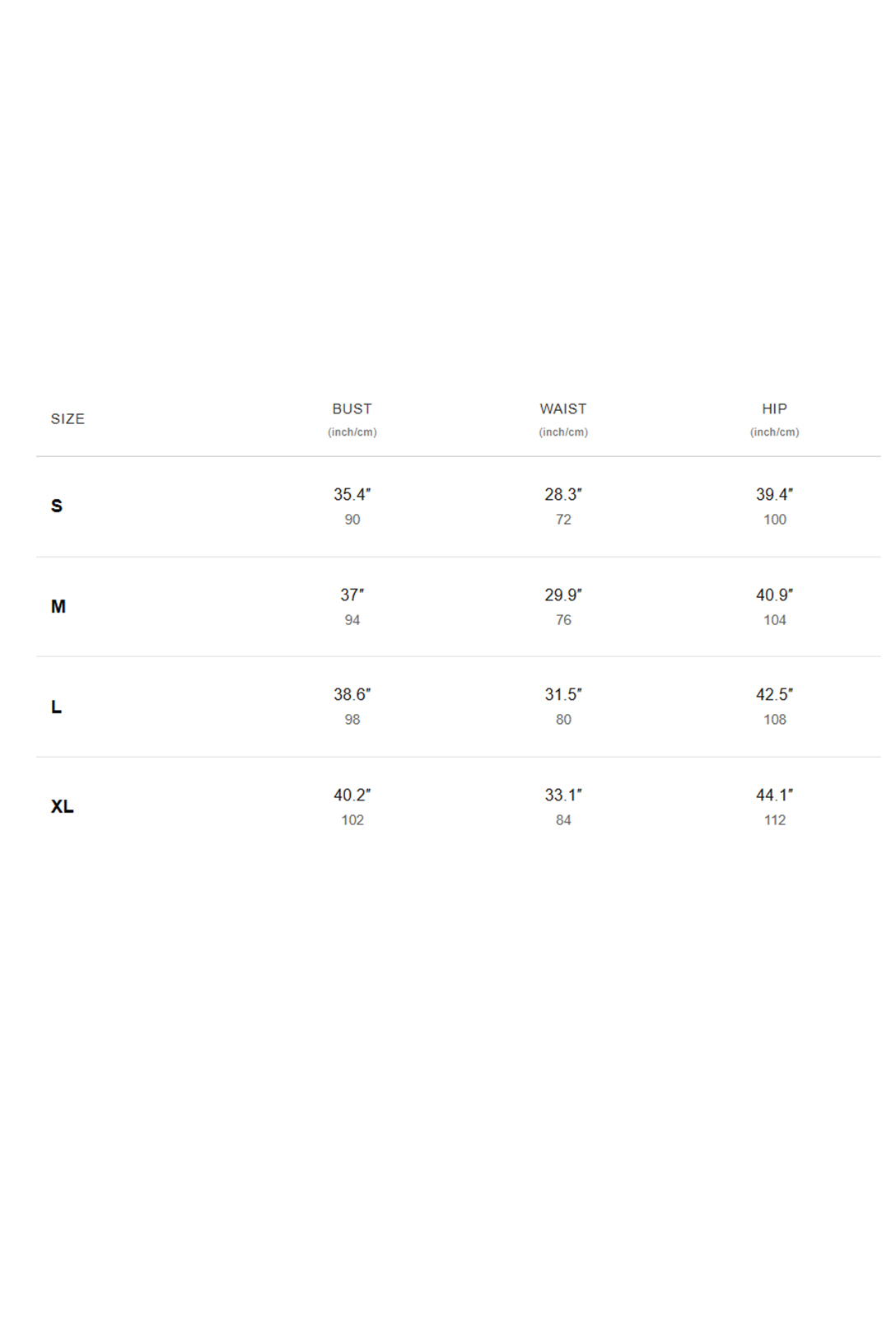Click waist value 29.9" for size M
This screenshot has height=1344, width=896.
[x=563, y=595]
